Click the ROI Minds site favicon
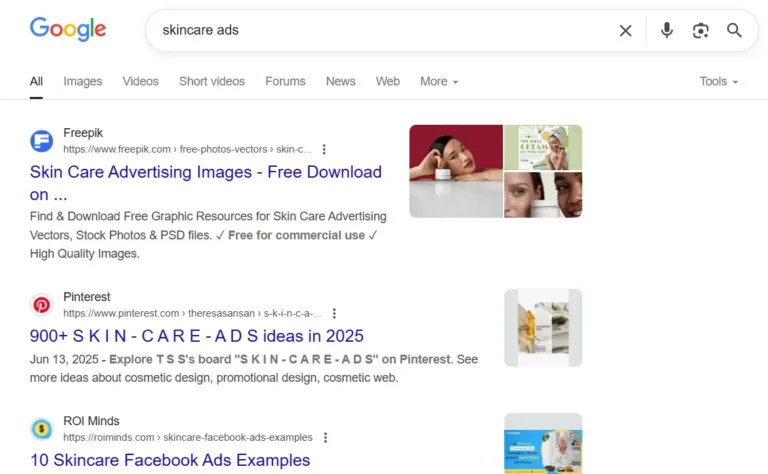 42,429
